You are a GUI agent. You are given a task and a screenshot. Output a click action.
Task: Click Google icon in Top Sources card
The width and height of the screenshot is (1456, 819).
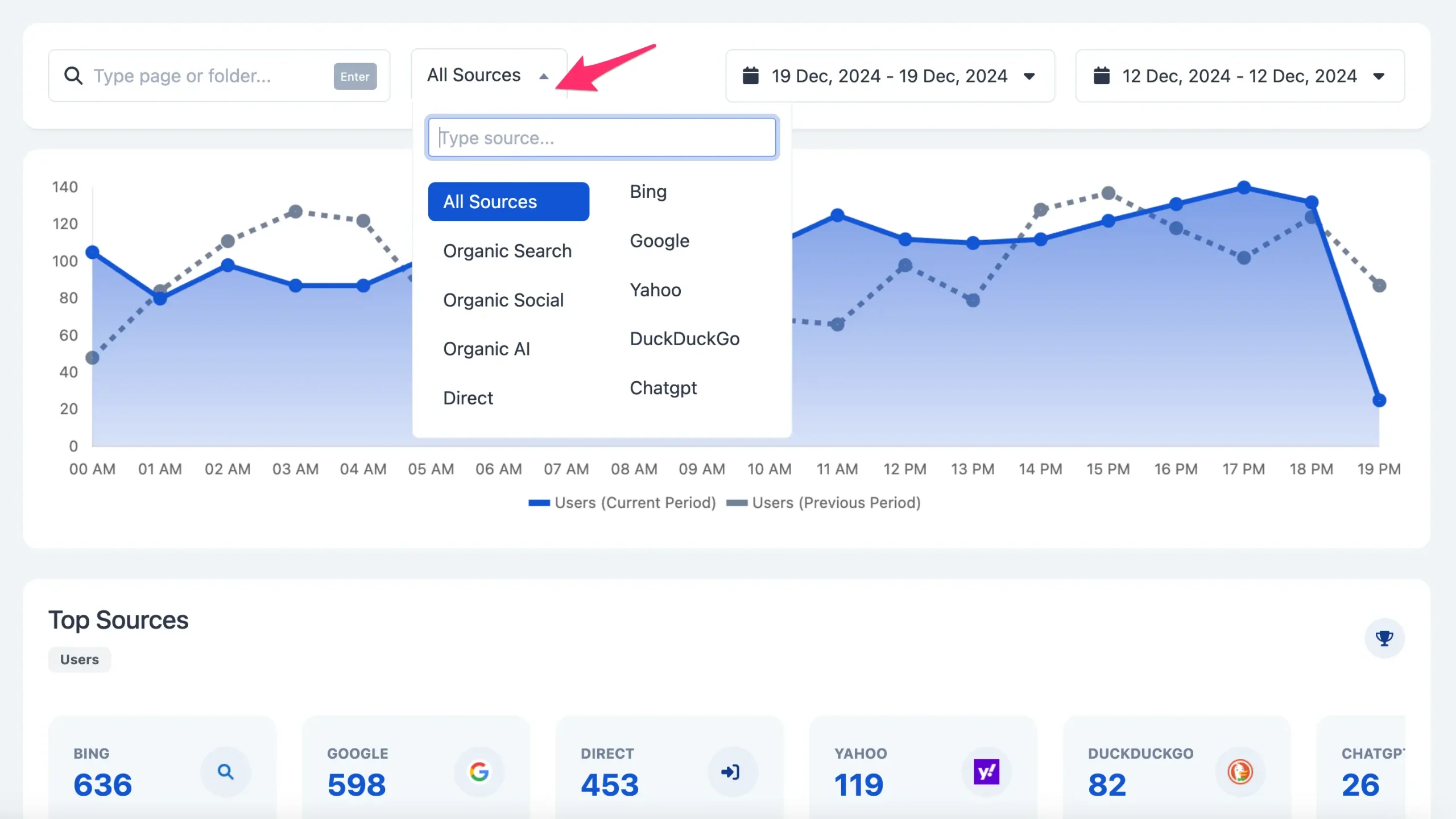point(480,771)
